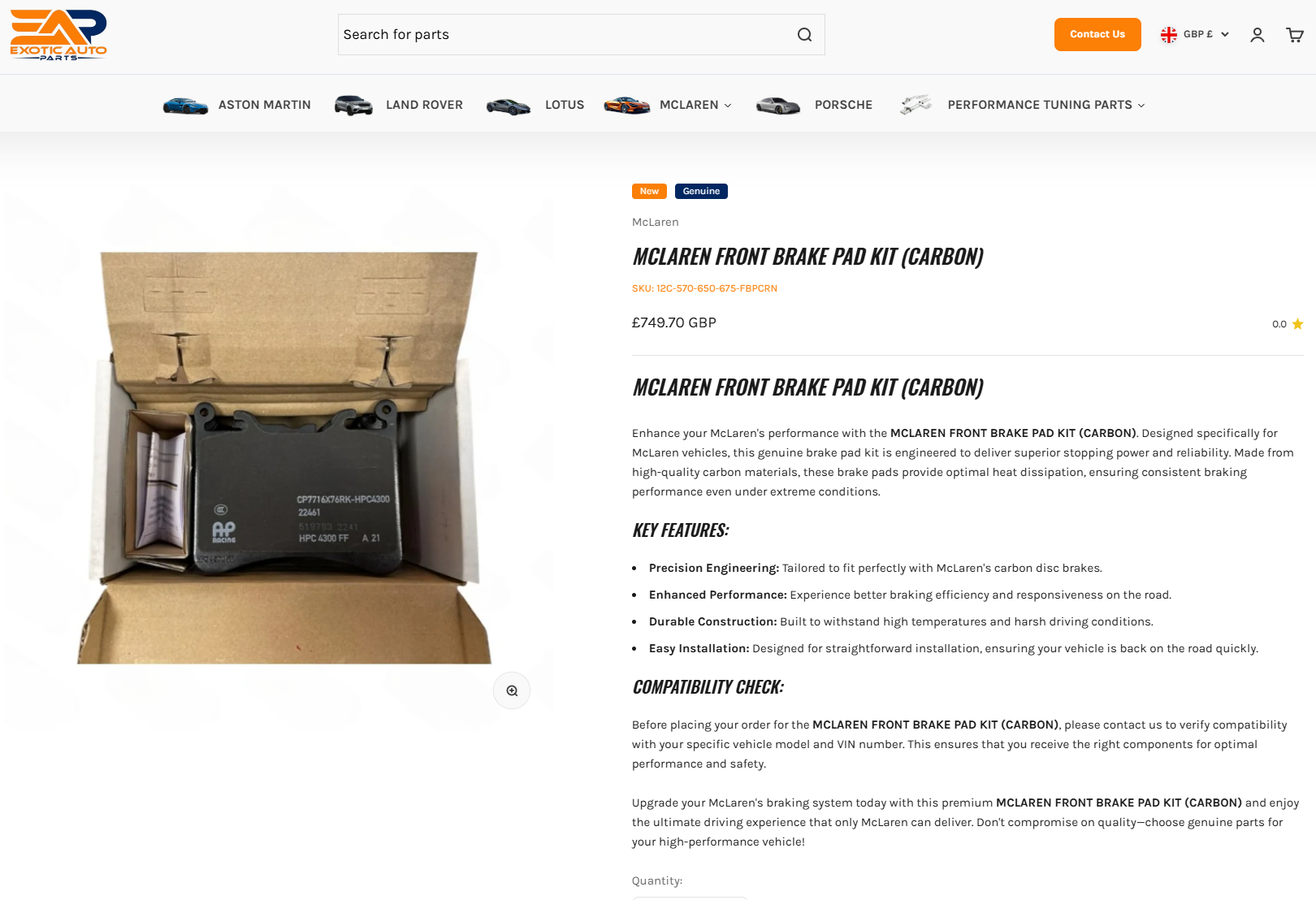Image resolution: width=1316 pixels, height=900 pixels.
Task: Click the silver Porsche car icon
Action: pos(778,105)
